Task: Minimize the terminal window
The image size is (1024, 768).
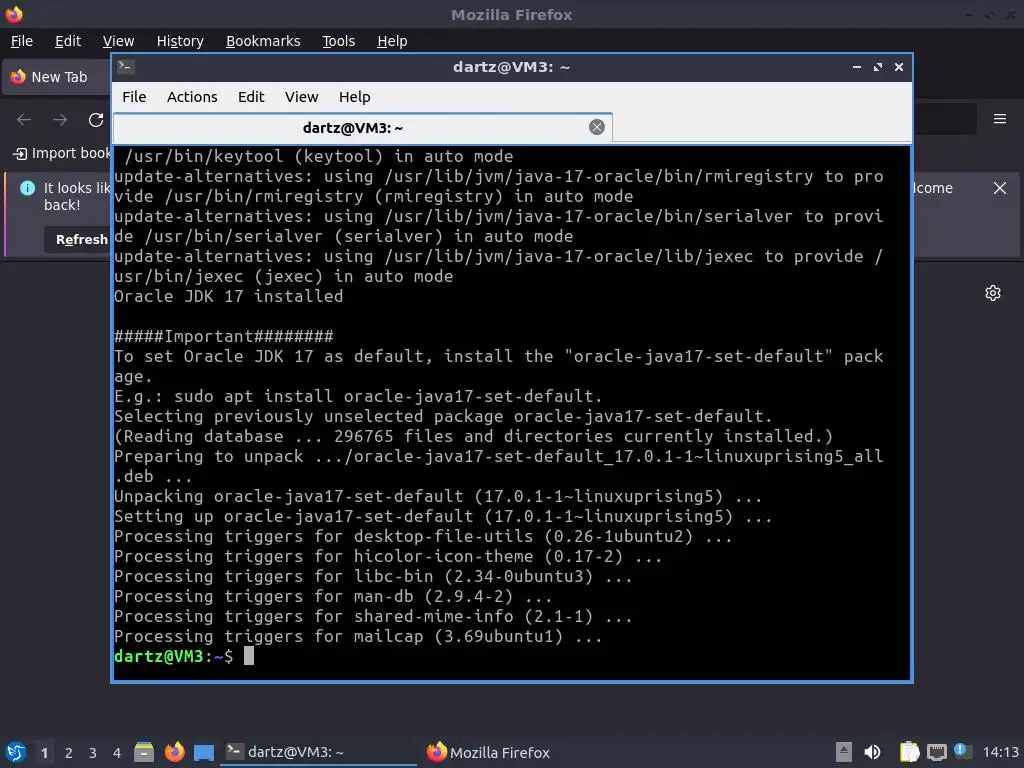Action: point(857,67)
